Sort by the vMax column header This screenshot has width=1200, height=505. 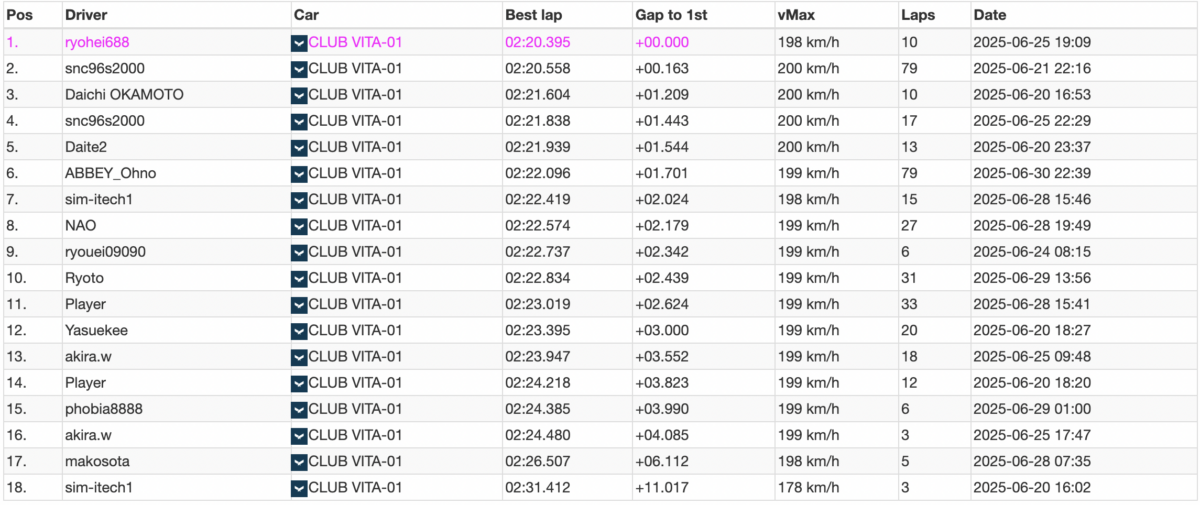796,16
